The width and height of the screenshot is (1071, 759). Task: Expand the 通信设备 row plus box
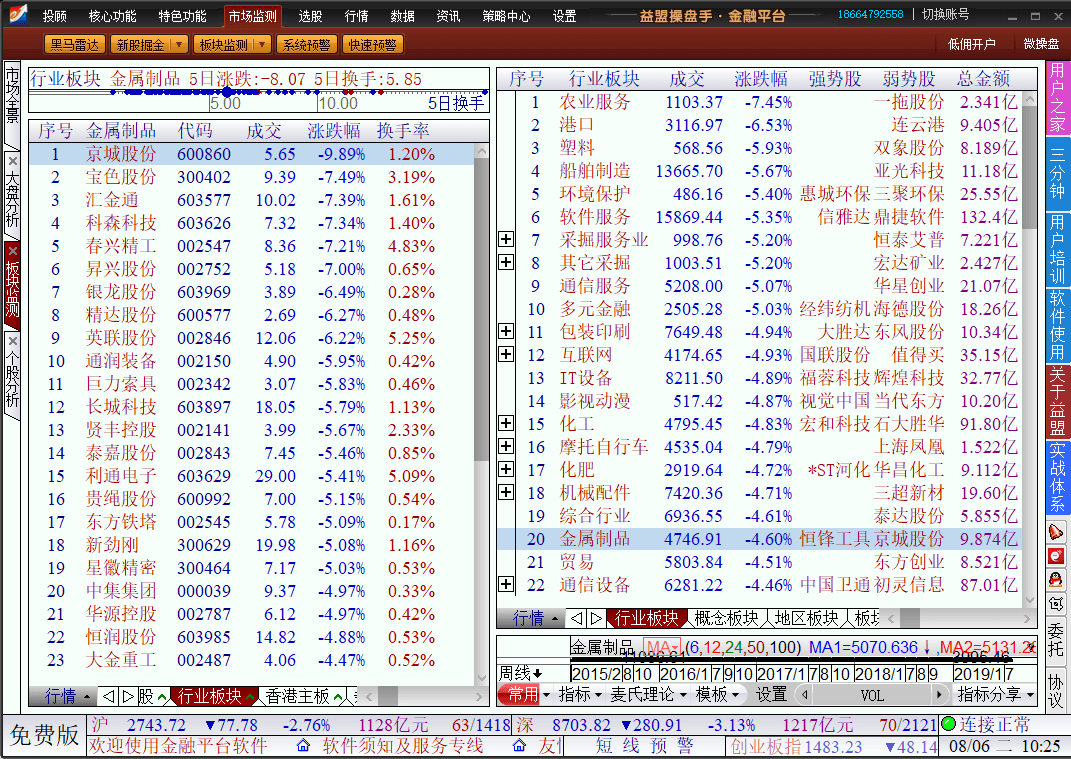(506, 584)
